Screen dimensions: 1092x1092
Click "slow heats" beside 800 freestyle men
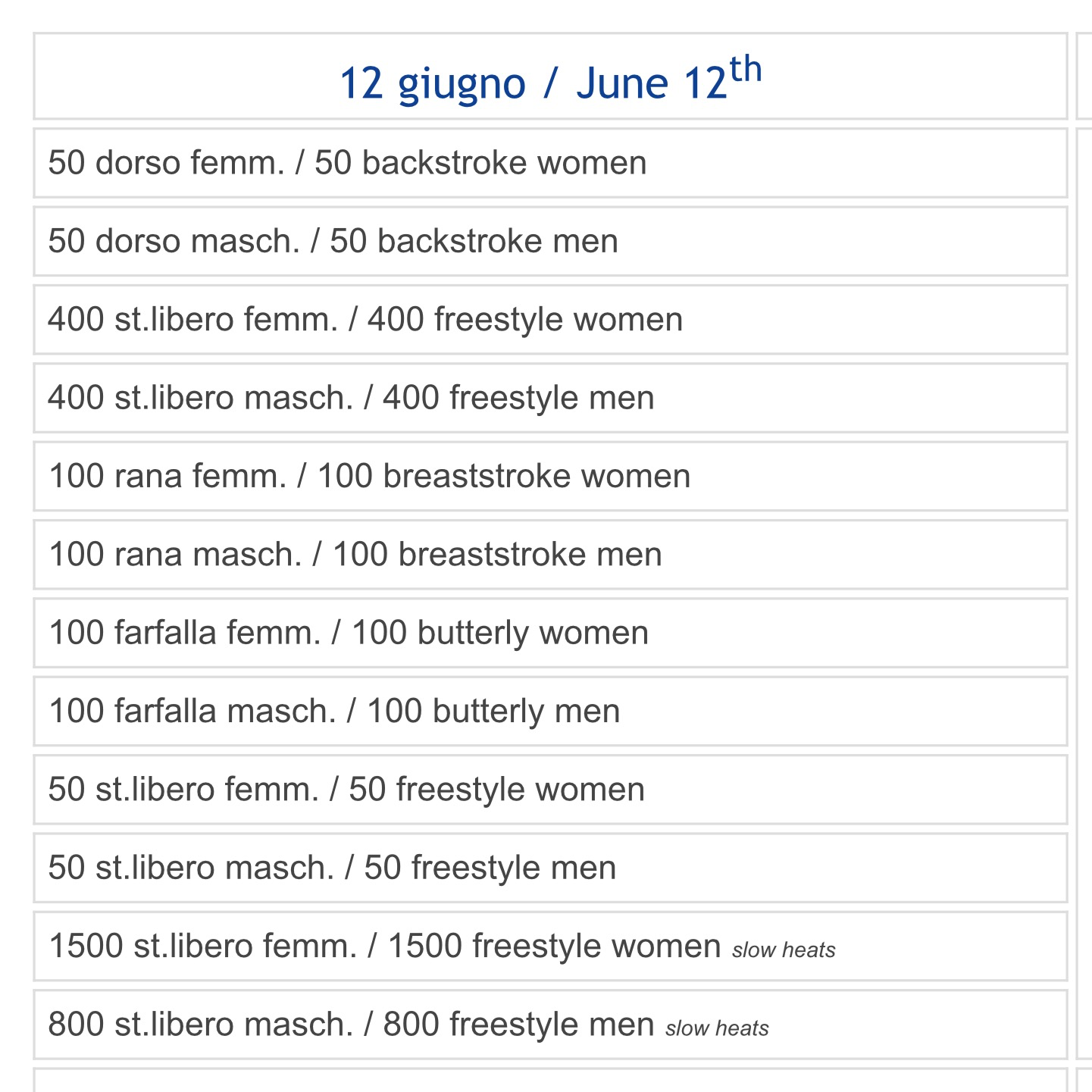[x=717, y=1028]
